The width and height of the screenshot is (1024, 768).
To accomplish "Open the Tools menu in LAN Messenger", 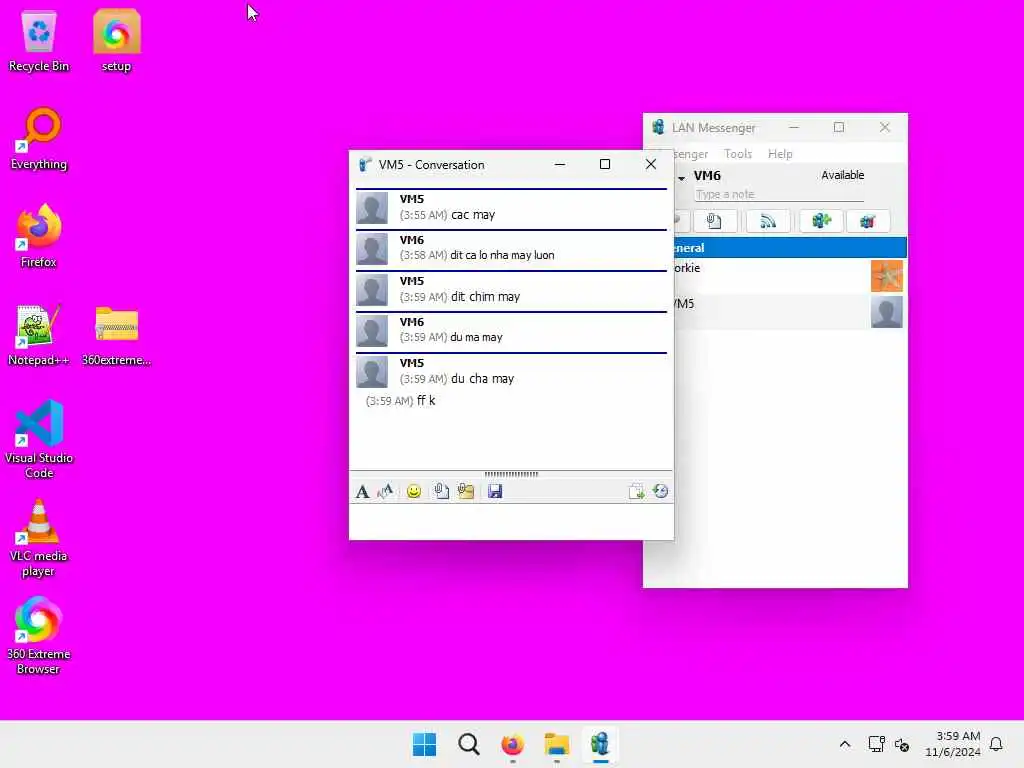I will coord(738,154).
